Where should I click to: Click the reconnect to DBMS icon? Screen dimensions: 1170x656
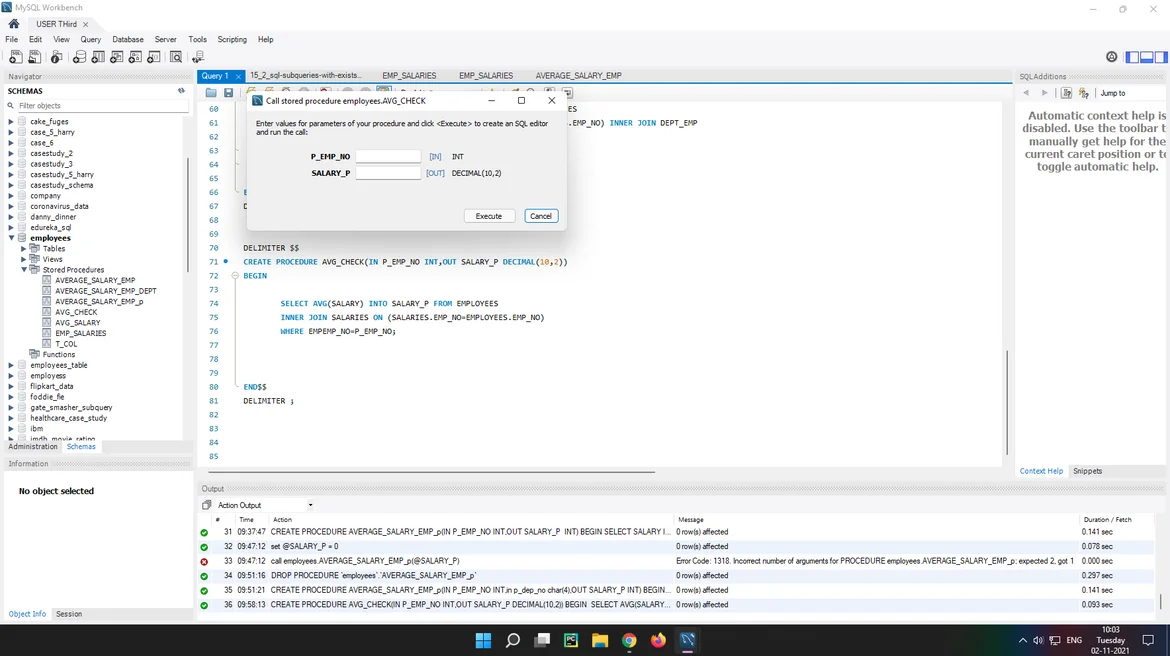(x=198, y=57)
